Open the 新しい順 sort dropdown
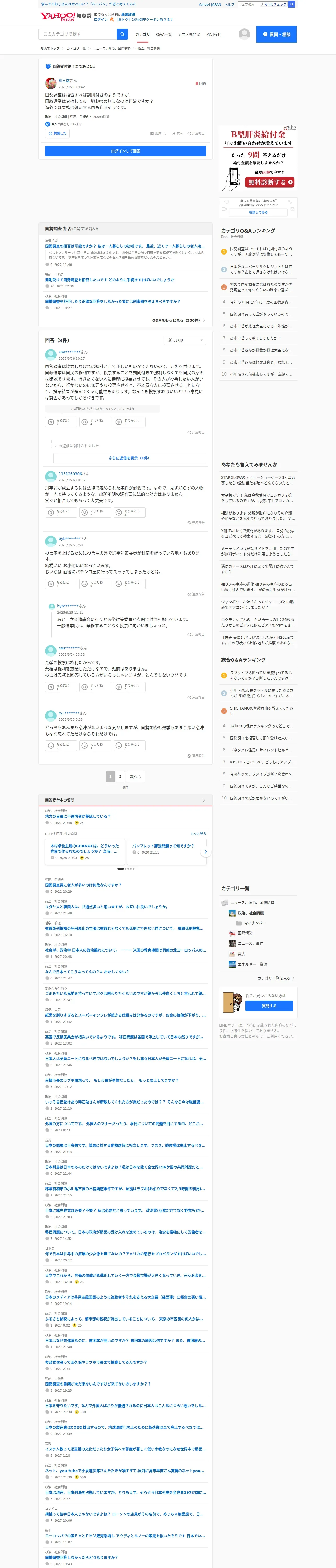Screen dimensions: 336x1568 [x=185, y=340]
